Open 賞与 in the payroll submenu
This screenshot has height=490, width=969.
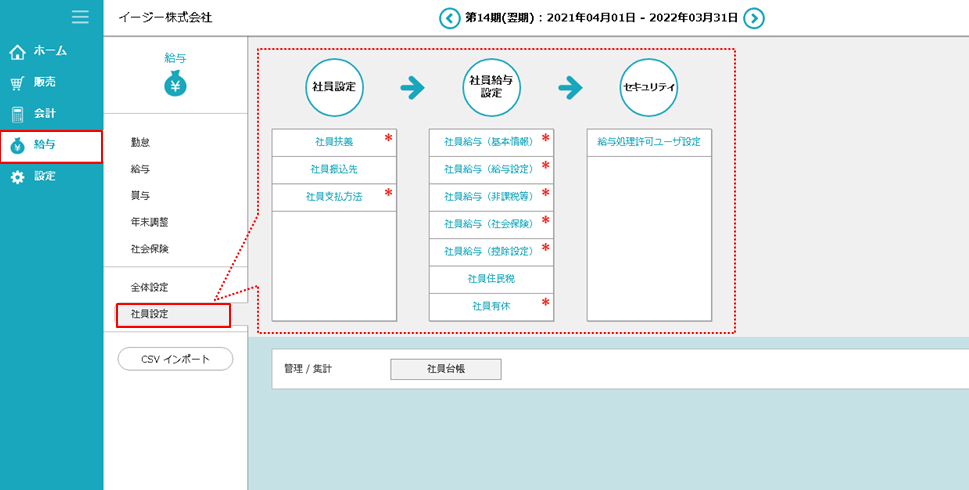(141, 196)
